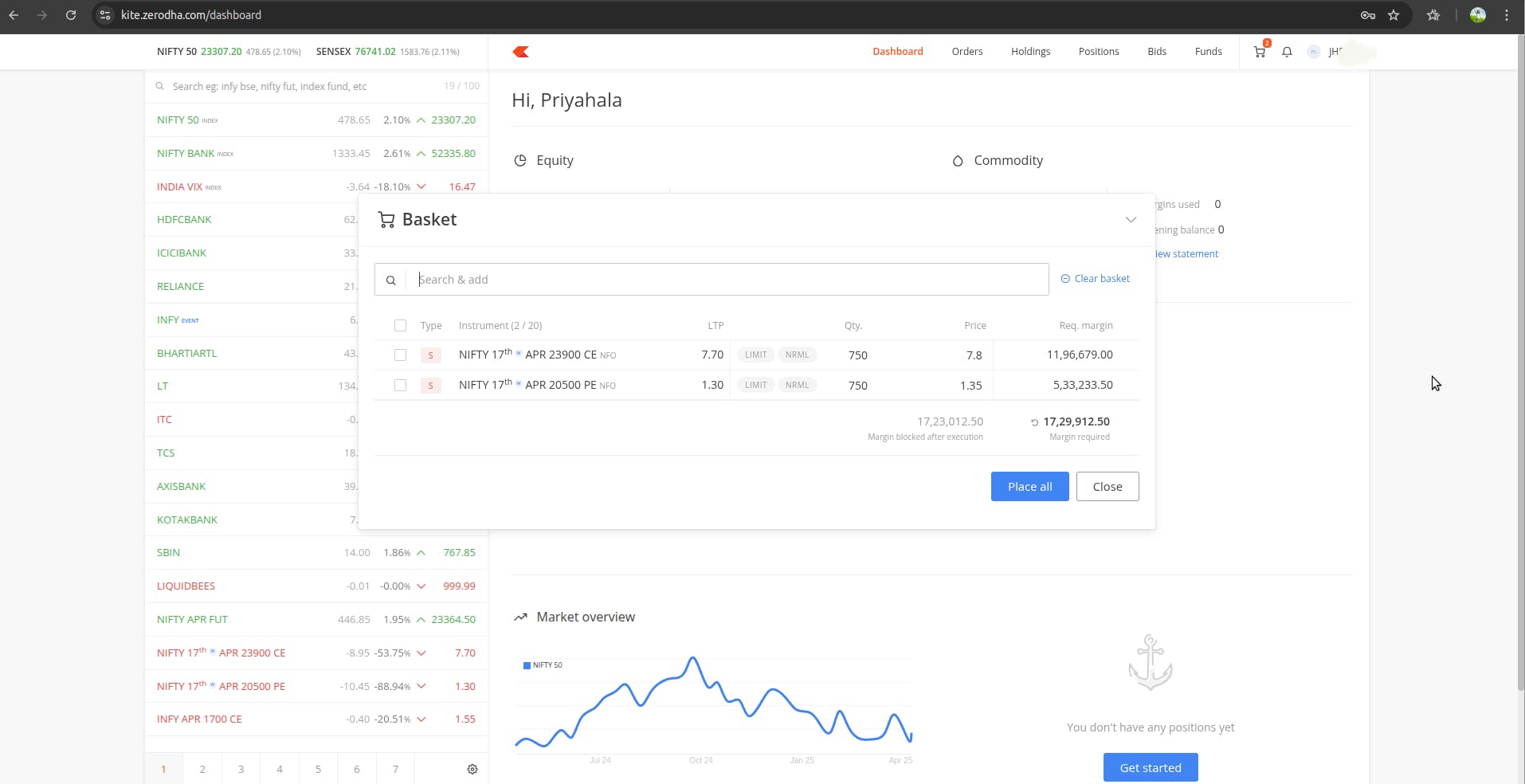Click browser forward arrow

[42, 15]
